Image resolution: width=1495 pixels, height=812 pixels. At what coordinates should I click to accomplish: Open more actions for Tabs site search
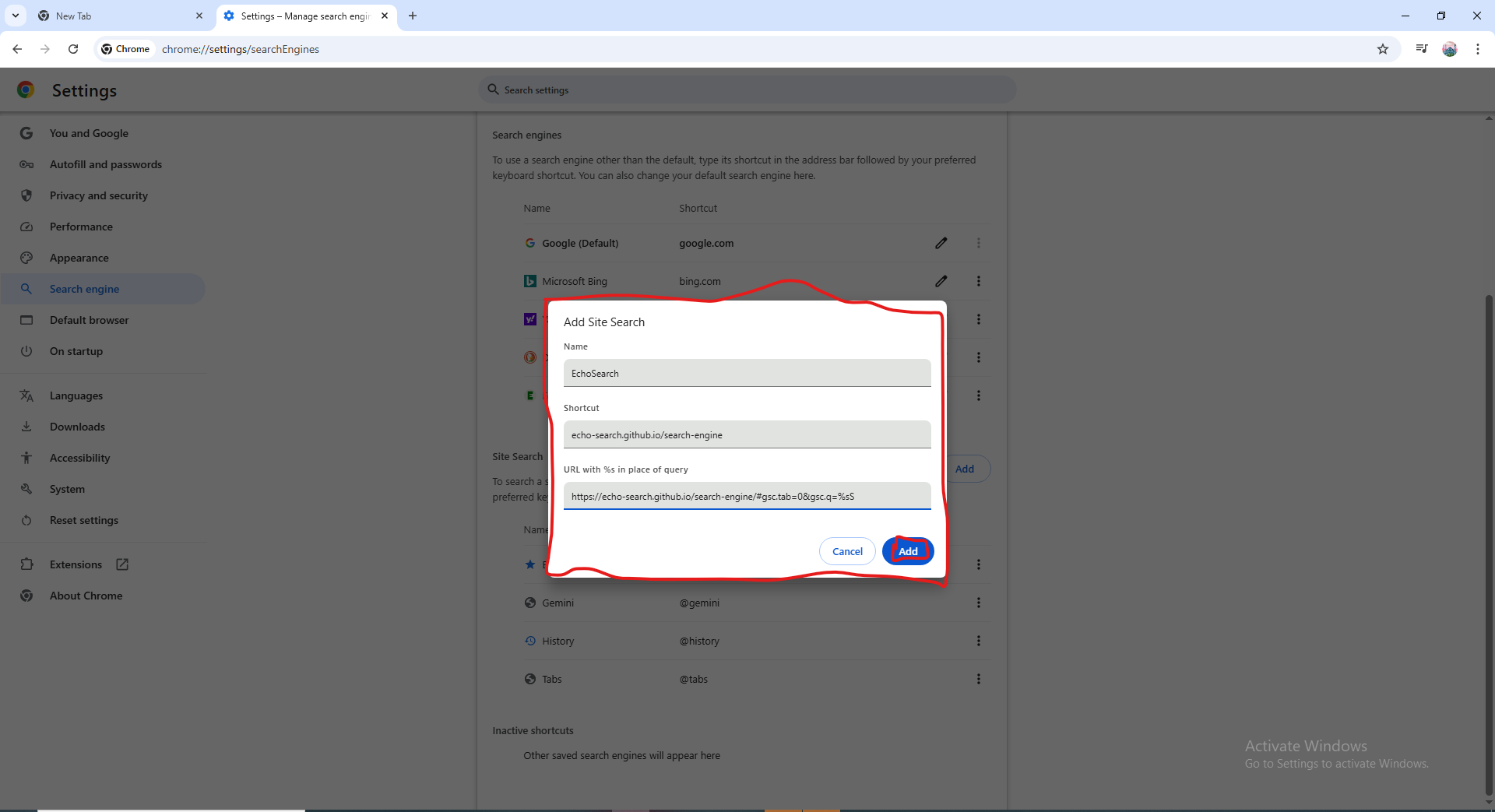(x=978, y=679)
